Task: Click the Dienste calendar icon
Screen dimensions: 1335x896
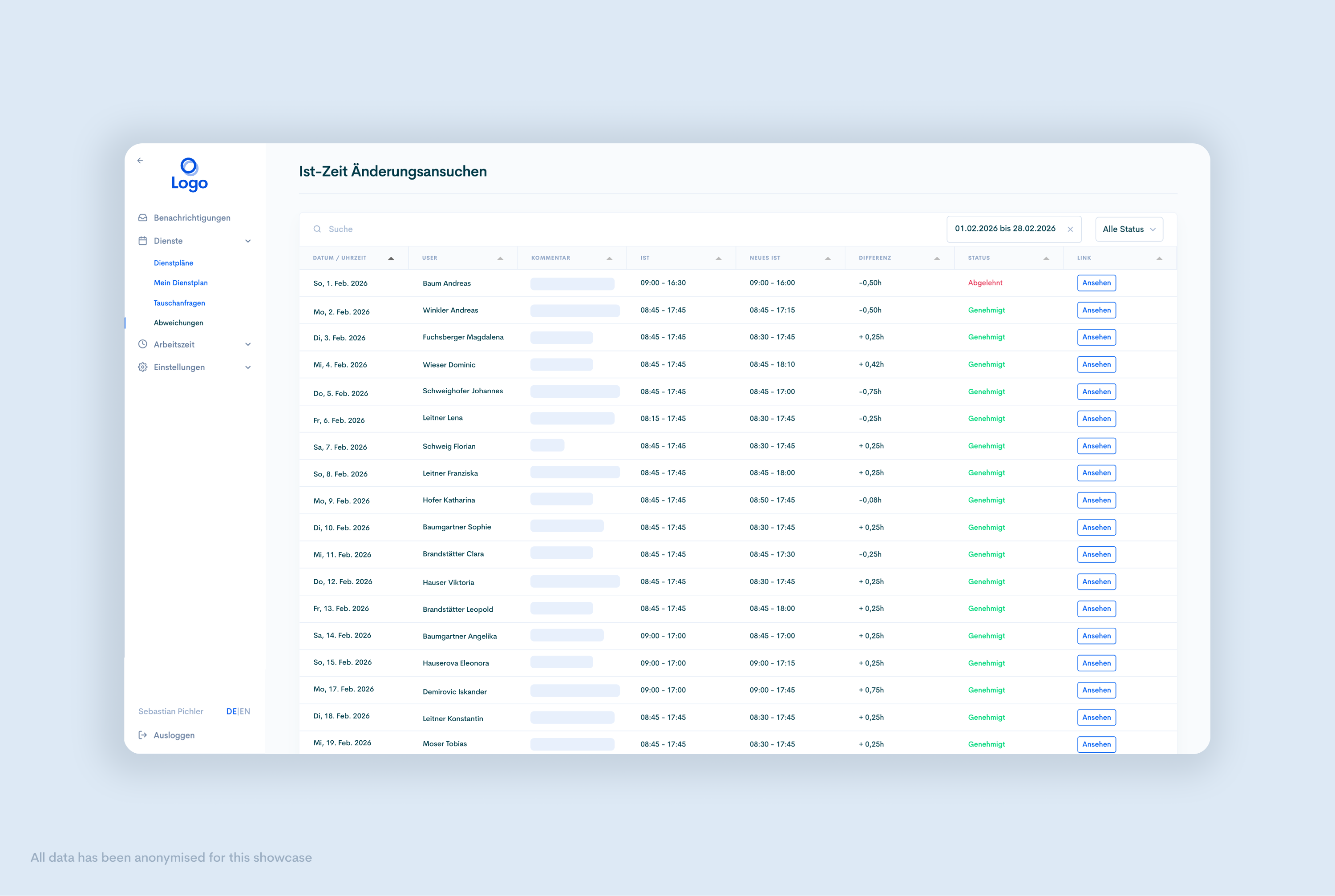Action: click(143, 241)
